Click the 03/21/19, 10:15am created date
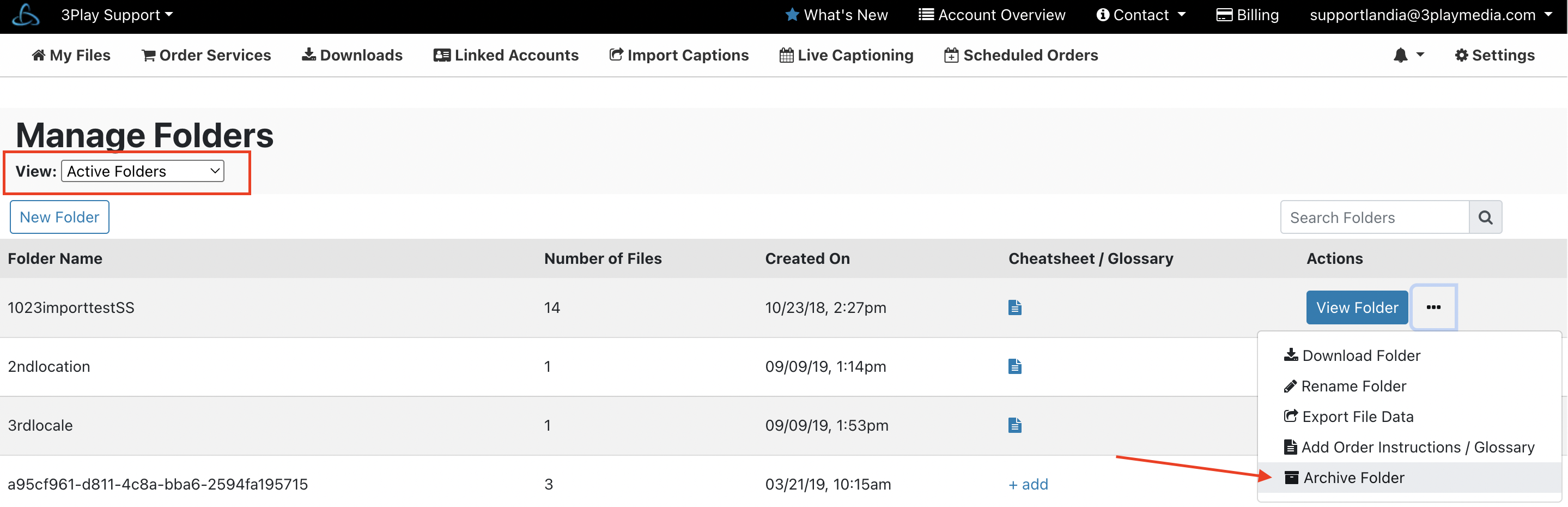Image resolution: width=1568 pixels, height=507 pixels. tap(828, 485)
